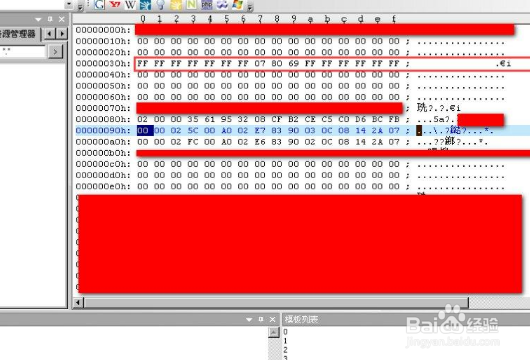Image resolution: width=530 pixels, height=360 pixels.
Task: Click the first FF byte in row 00000030h
Action: pos(143,64)
